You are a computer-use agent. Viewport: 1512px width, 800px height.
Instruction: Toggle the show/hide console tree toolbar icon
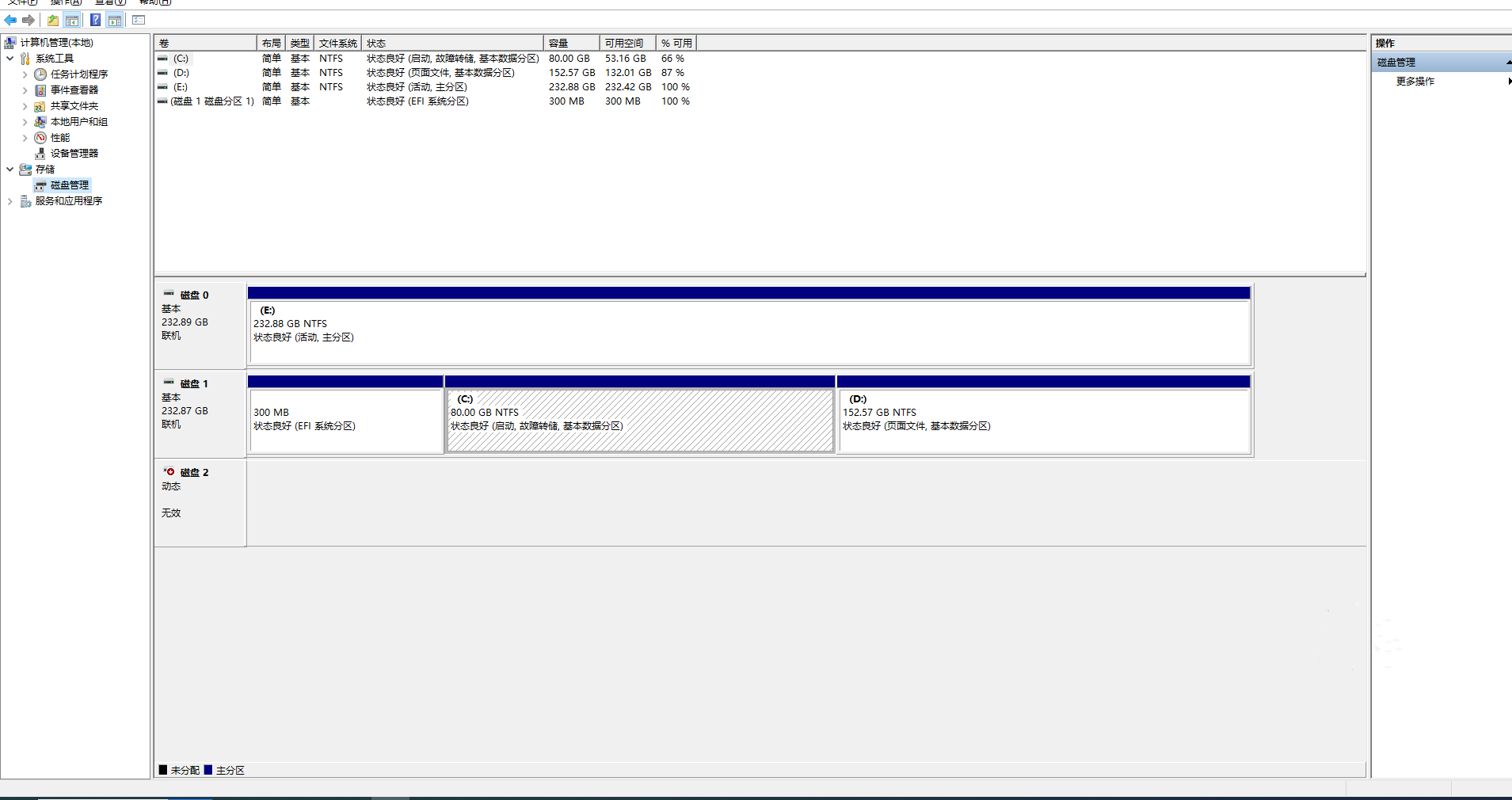[x=72, y=21]
